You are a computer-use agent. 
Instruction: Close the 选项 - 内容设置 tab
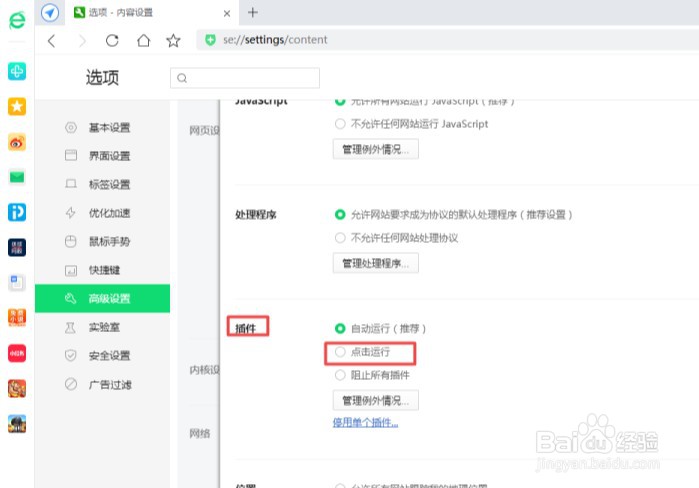[227, 14]
